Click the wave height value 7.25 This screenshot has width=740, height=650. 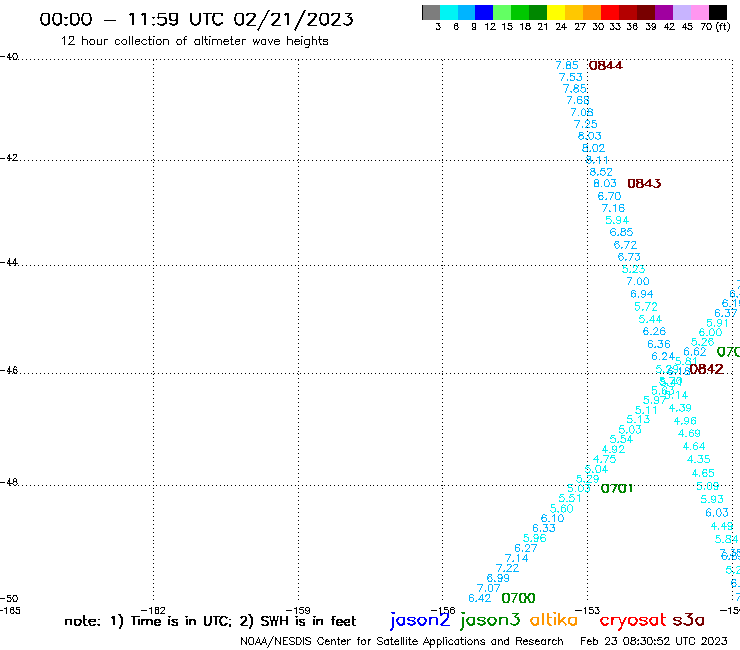click(586, 124)
